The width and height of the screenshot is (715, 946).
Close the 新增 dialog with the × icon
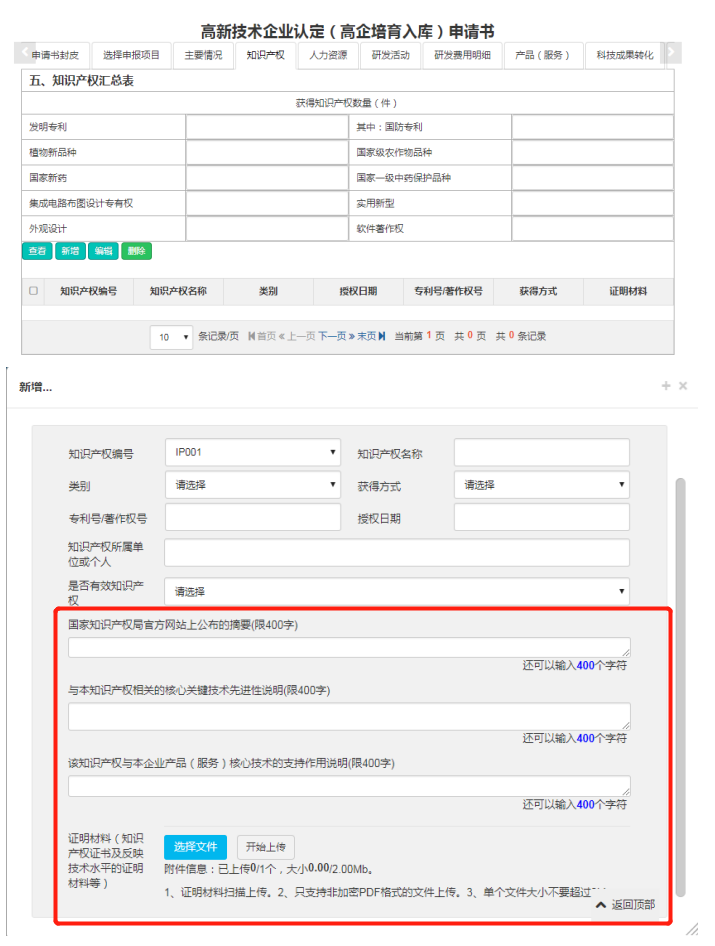pos(683,386)
